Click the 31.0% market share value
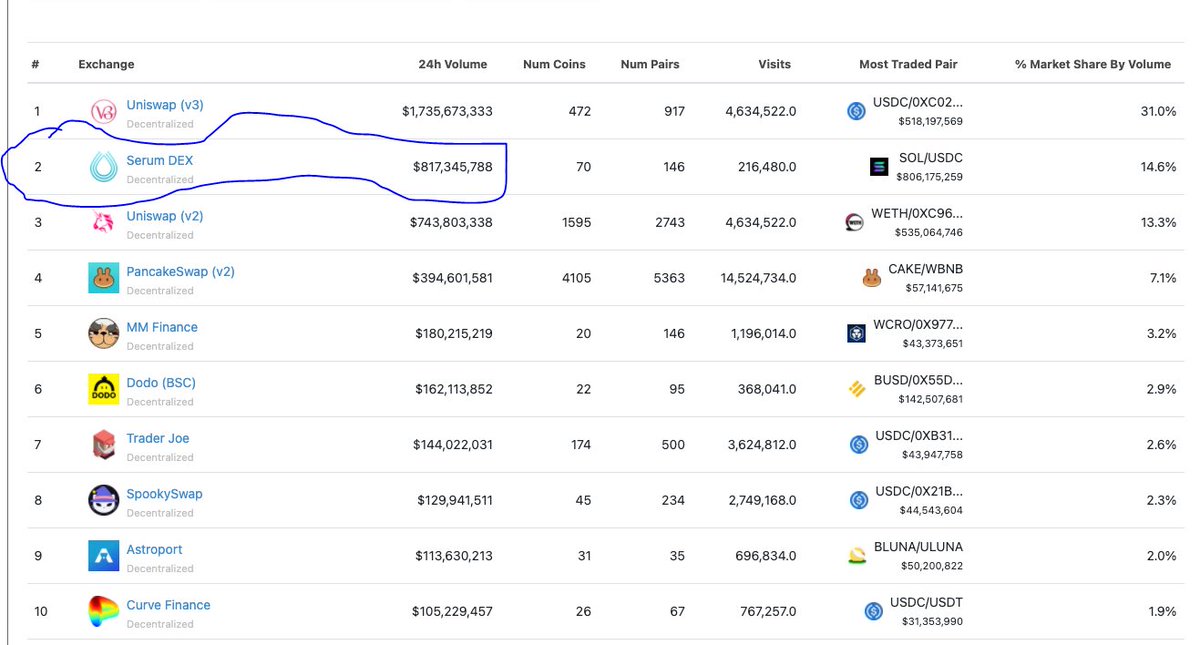1200x645 pixels. coord(1158,111)
